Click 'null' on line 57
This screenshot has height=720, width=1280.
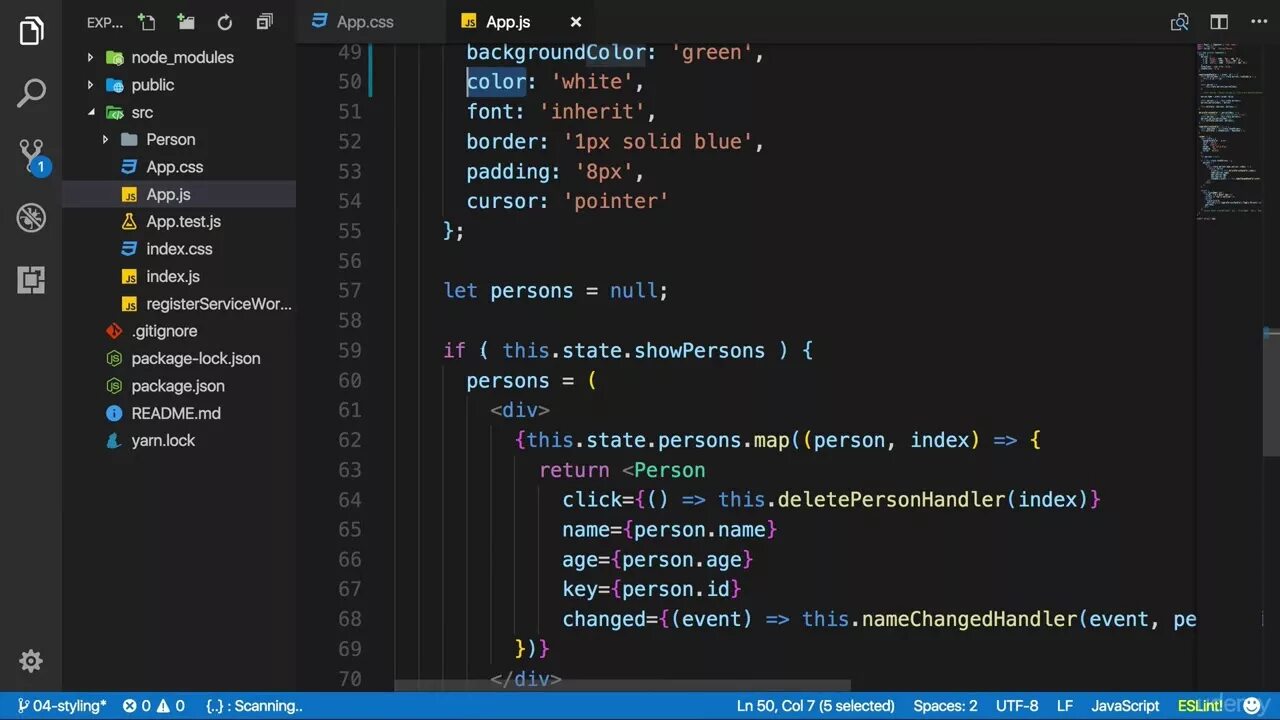point(633,291)
